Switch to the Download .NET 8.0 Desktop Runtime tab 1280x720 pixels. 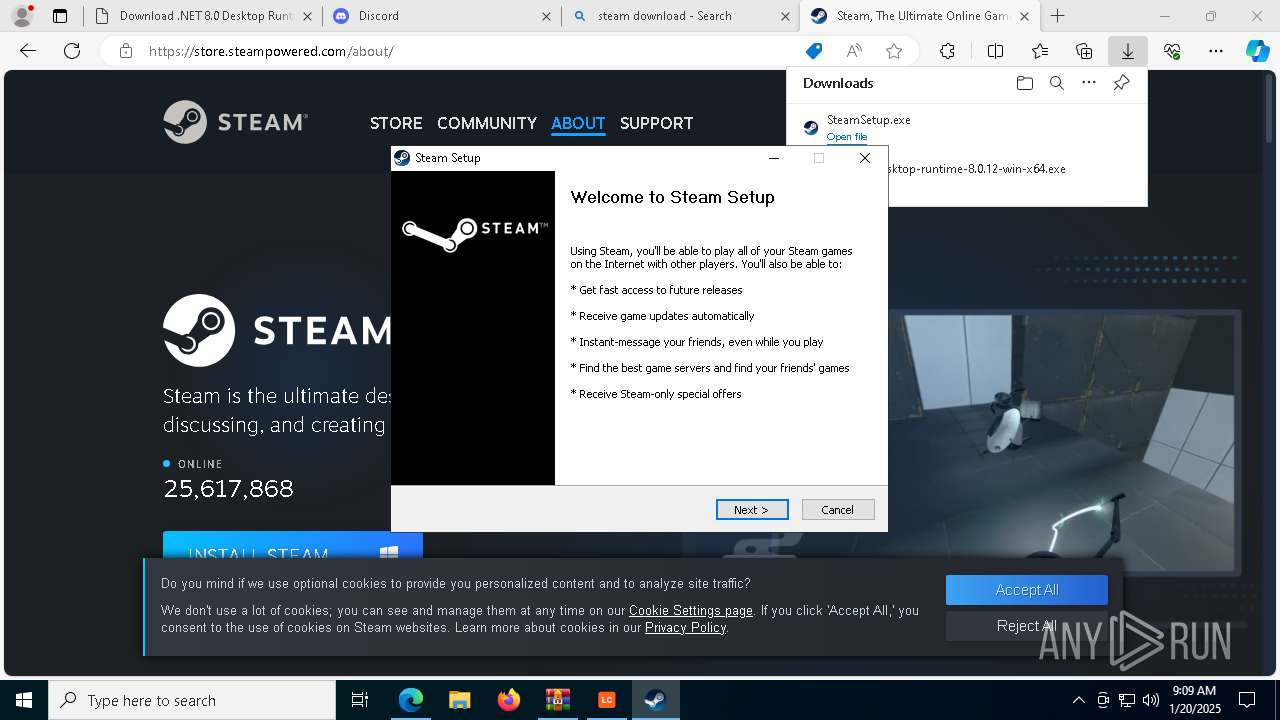(203, 16)
